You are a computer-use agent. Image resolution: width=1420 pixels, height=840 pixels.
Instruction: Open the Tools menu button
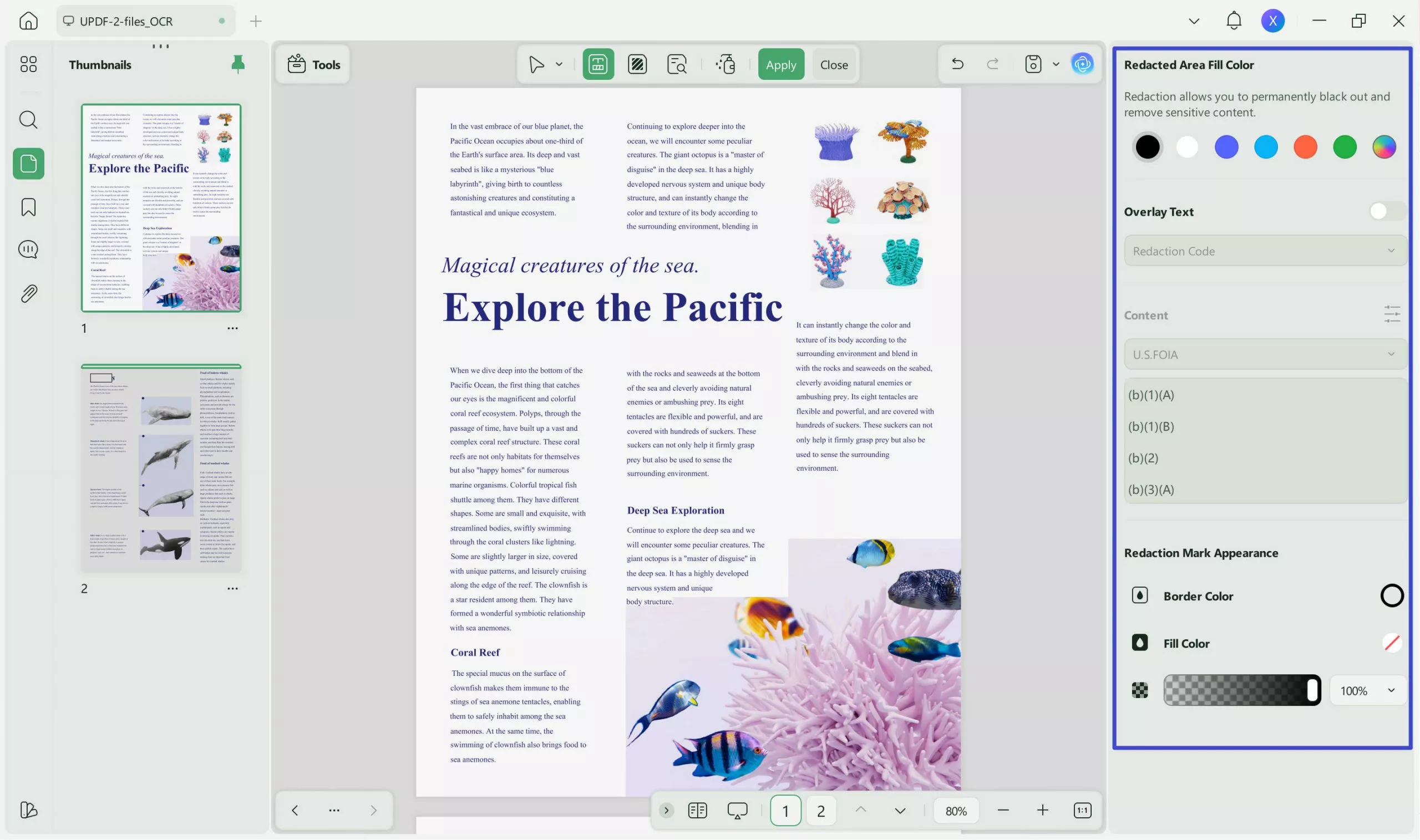coord(313,64)
